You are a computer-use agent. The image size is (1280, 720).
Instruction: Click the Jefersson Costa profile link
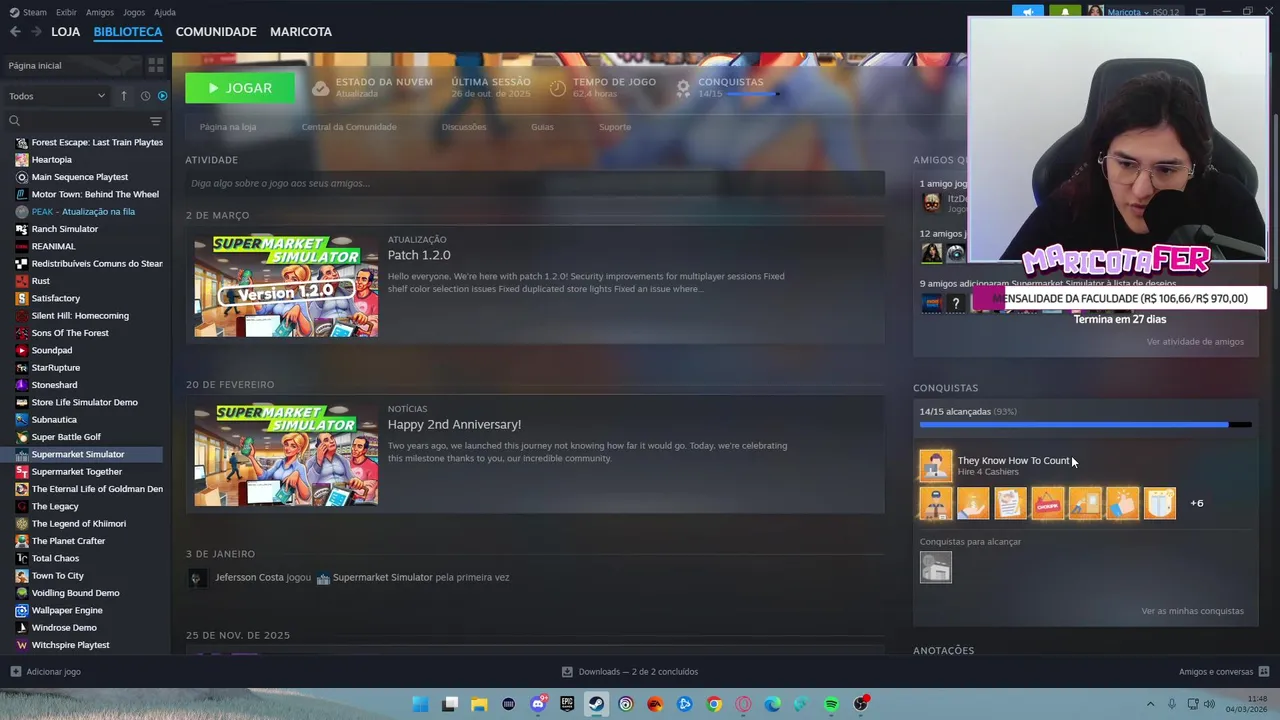(x=249, y=577)
